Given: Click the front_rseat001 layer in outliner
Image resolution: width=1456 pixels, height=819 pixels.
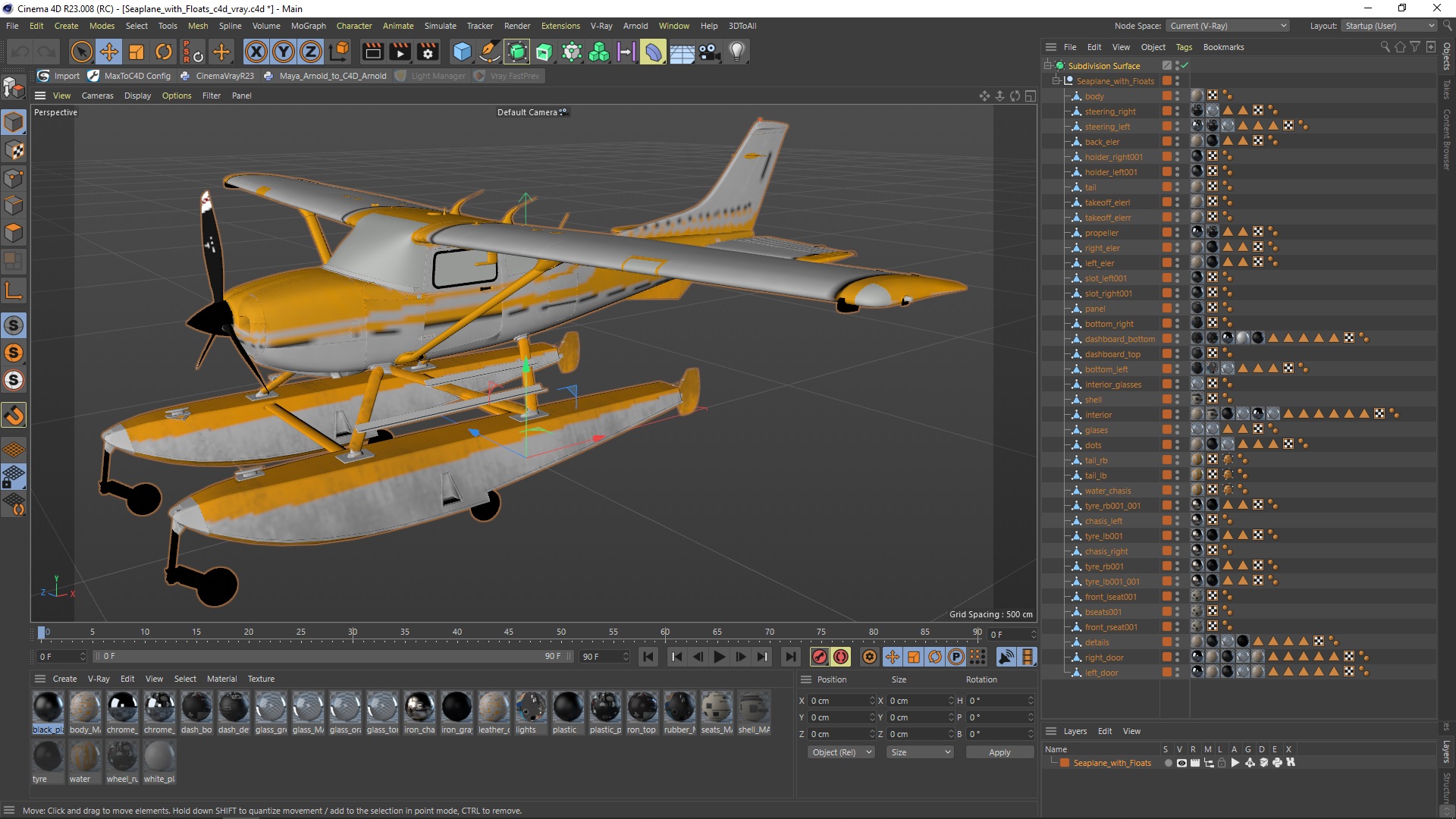Looking at the screenshot, I should pos(1112,627).
